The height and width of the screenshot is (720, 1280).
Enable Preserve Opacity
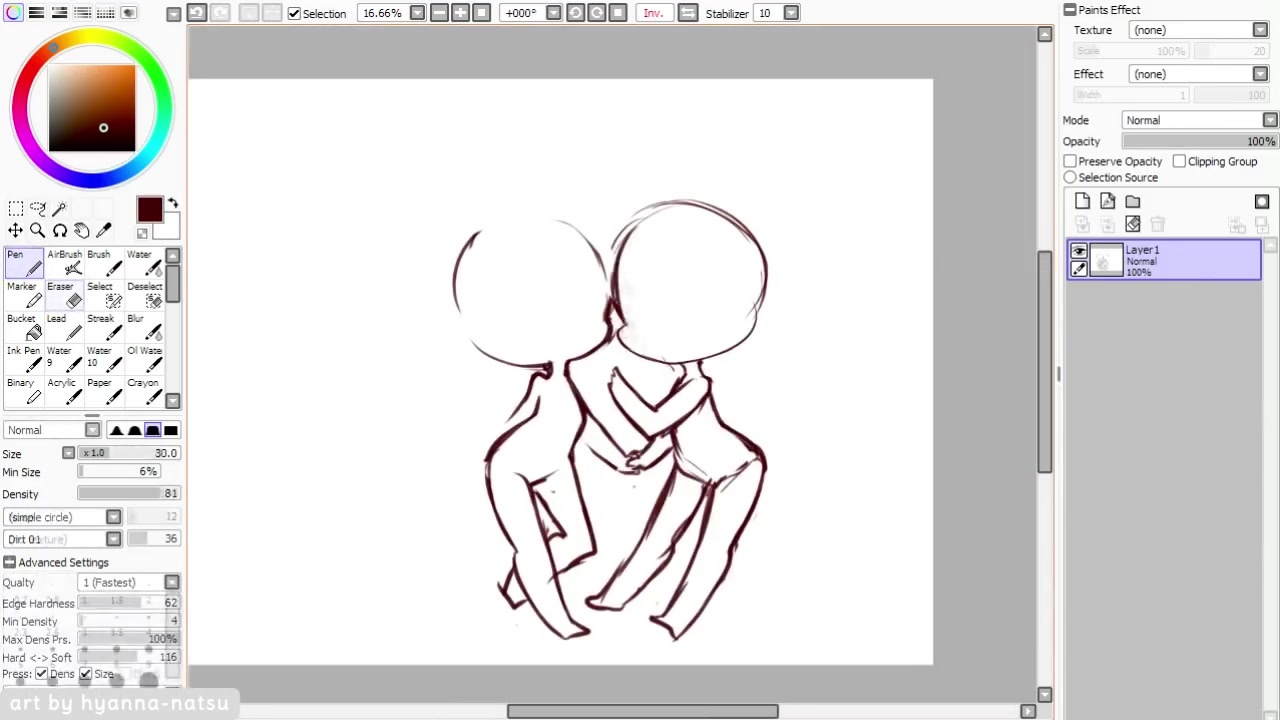1070,161
